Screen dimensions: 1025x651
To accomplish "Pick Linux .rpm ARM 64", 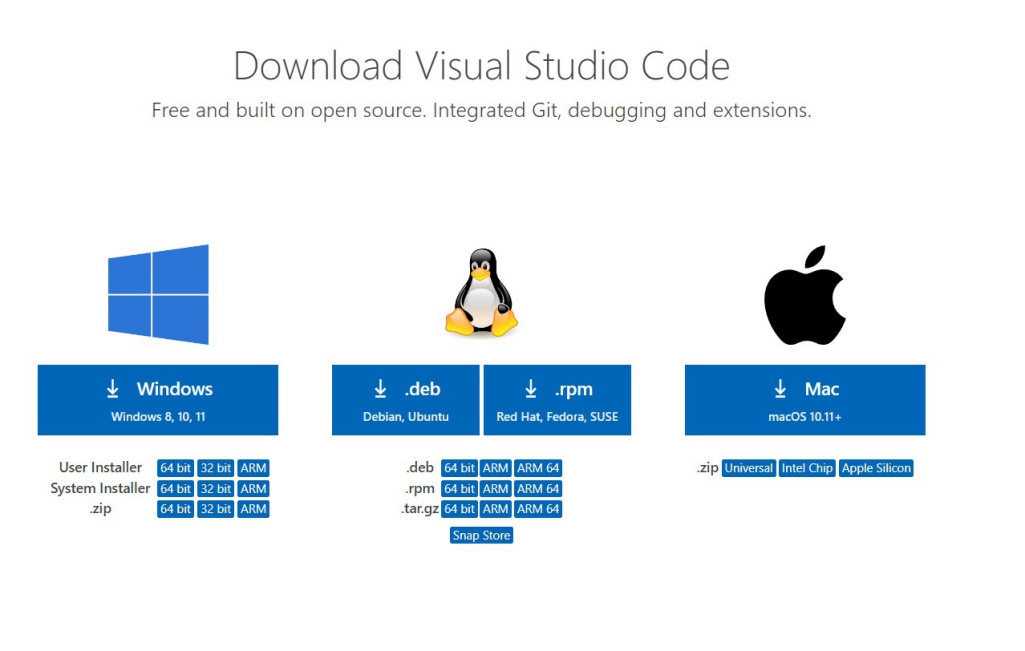I will click(538, 489).
